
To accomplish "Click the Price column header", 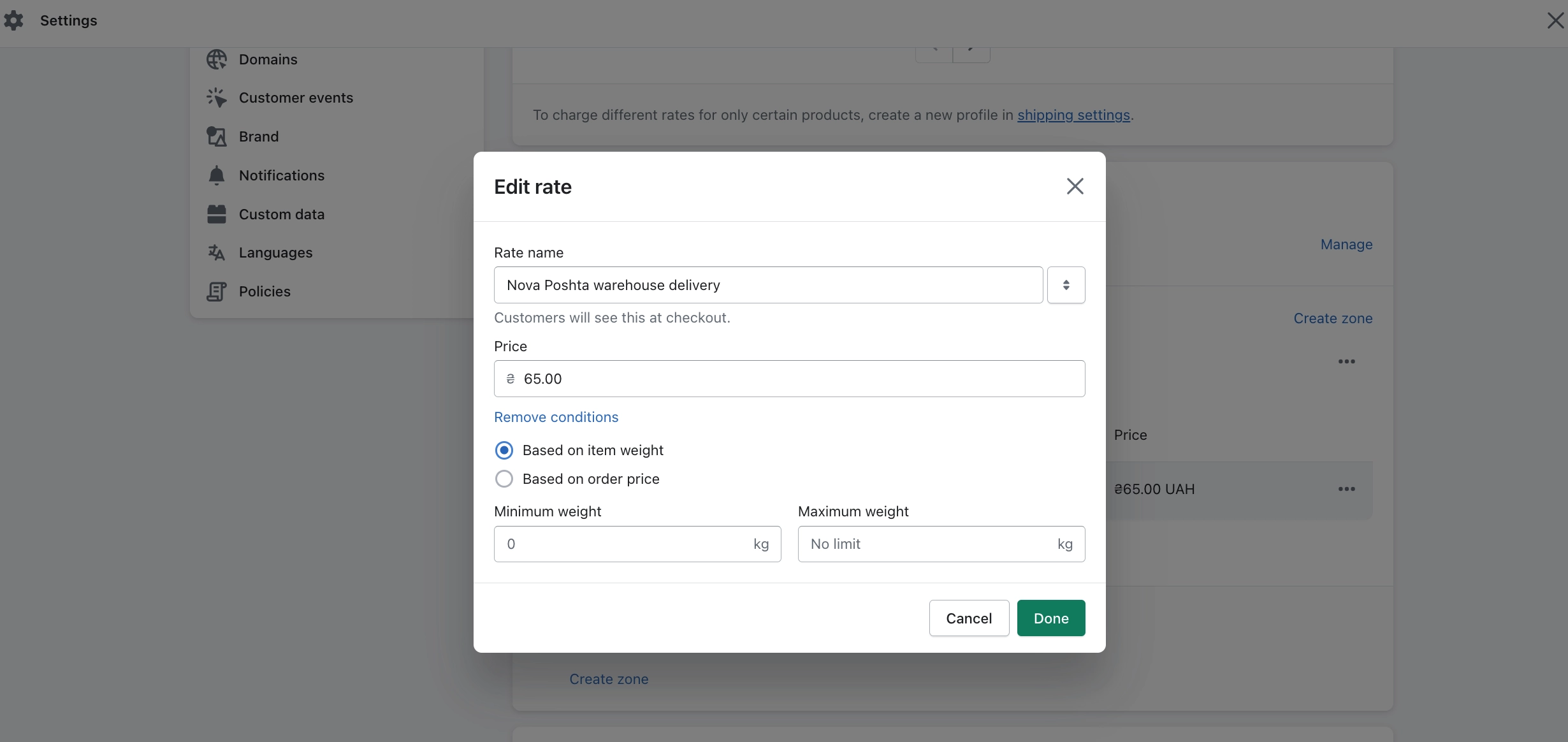I will tap(1130, 435).
